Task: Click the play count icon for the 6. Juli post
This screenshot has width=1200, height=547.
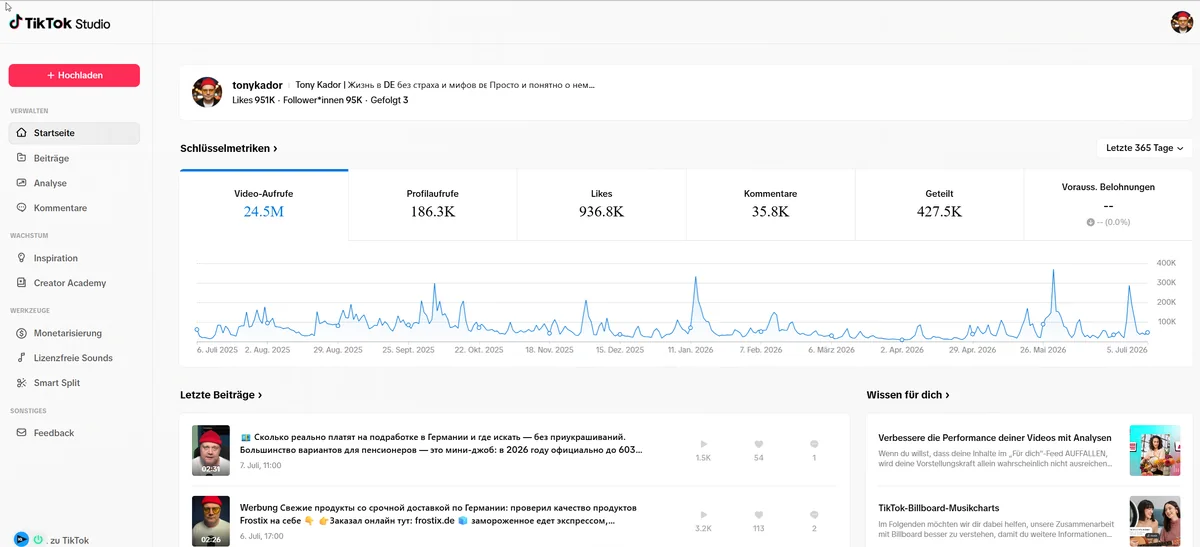Action: [703, 515]
